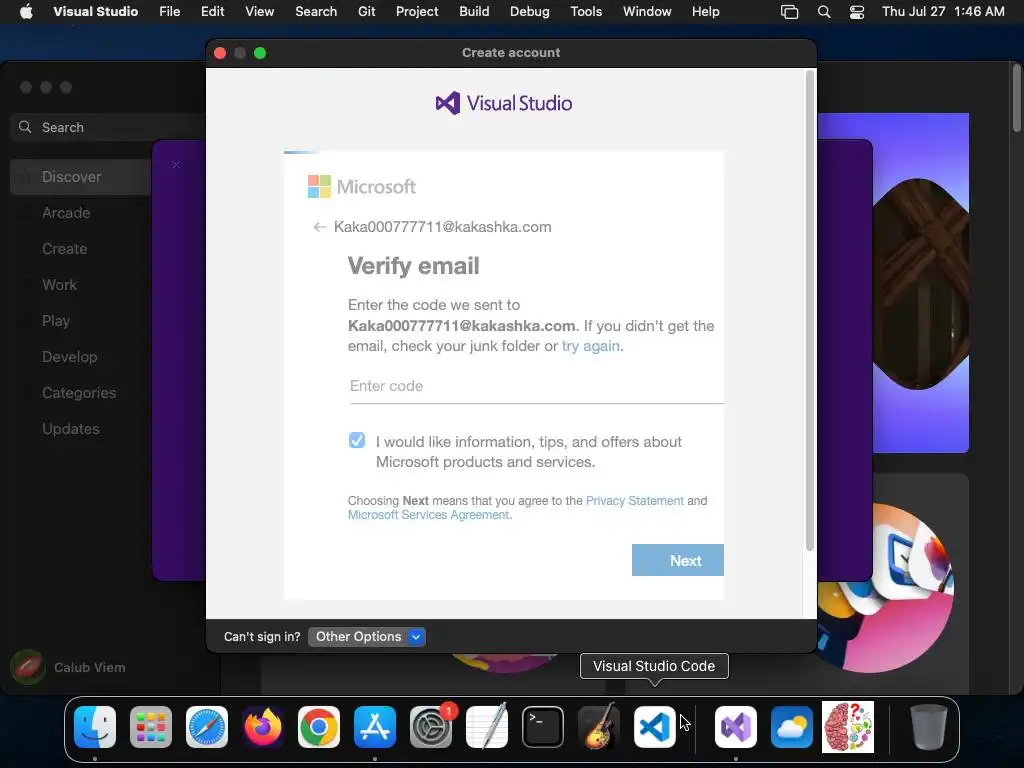Open the Help menu

click(x=705, y=12)
